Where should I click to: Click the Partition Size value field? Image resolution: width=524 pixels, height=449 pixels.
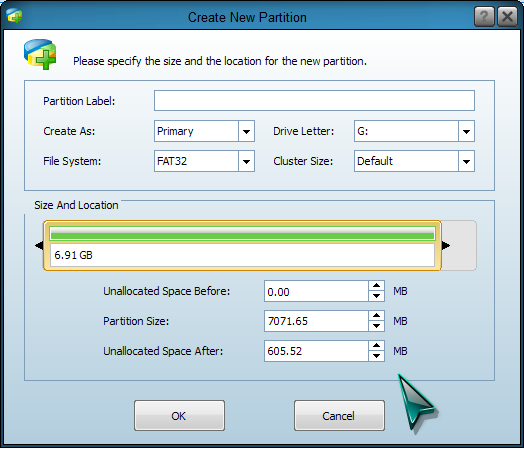316,321
